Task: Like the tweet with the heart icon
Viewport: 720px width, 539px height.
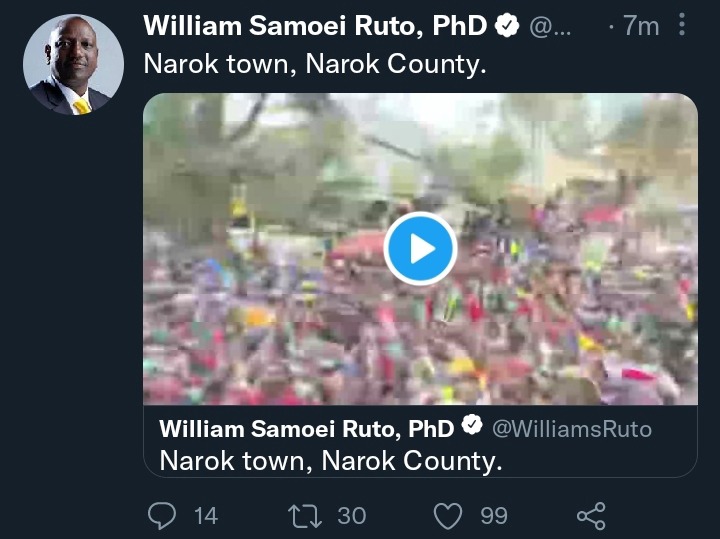Action: (x=448, y=516)
